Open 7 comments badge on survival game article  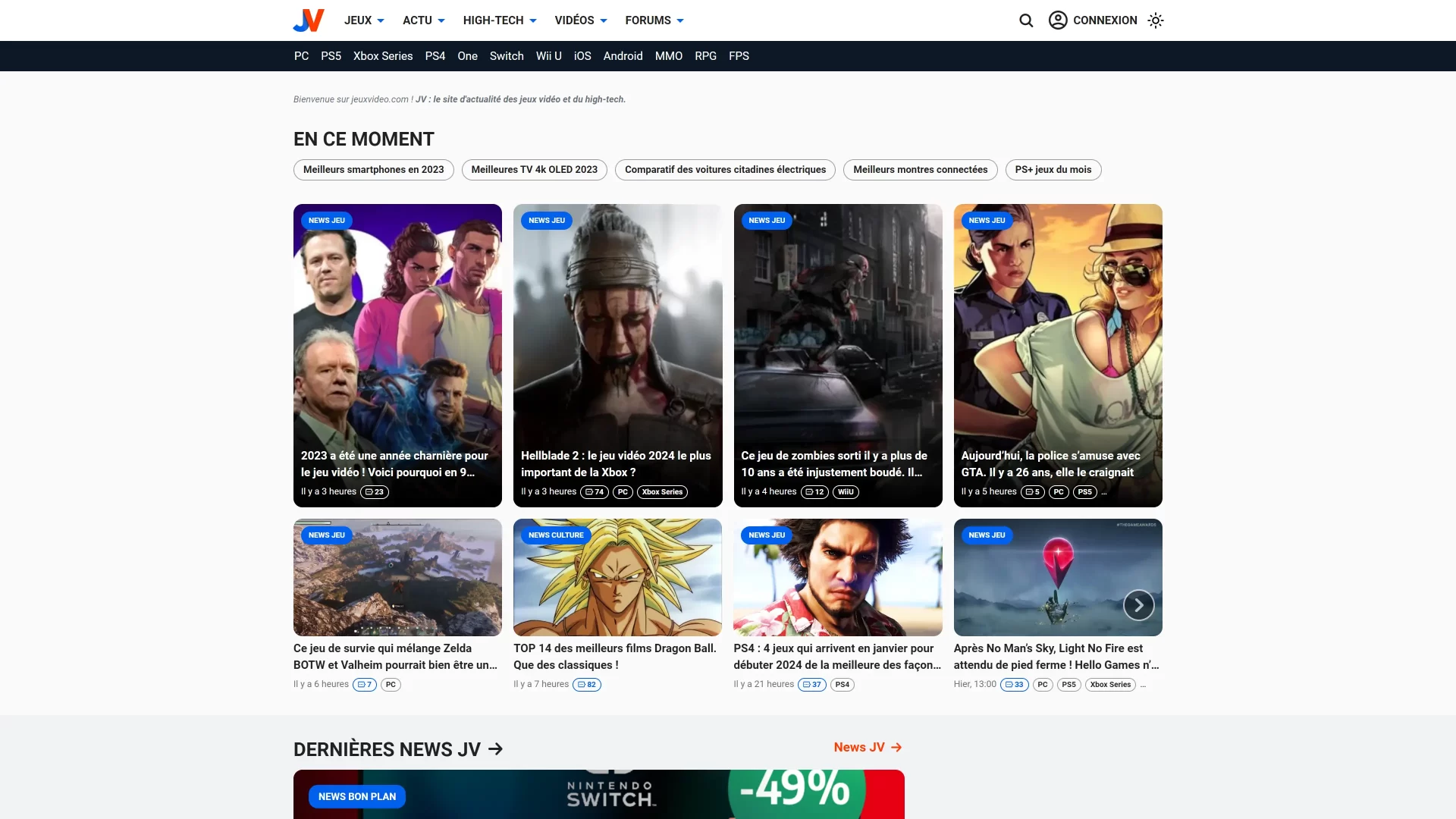(x=365, y=685)
